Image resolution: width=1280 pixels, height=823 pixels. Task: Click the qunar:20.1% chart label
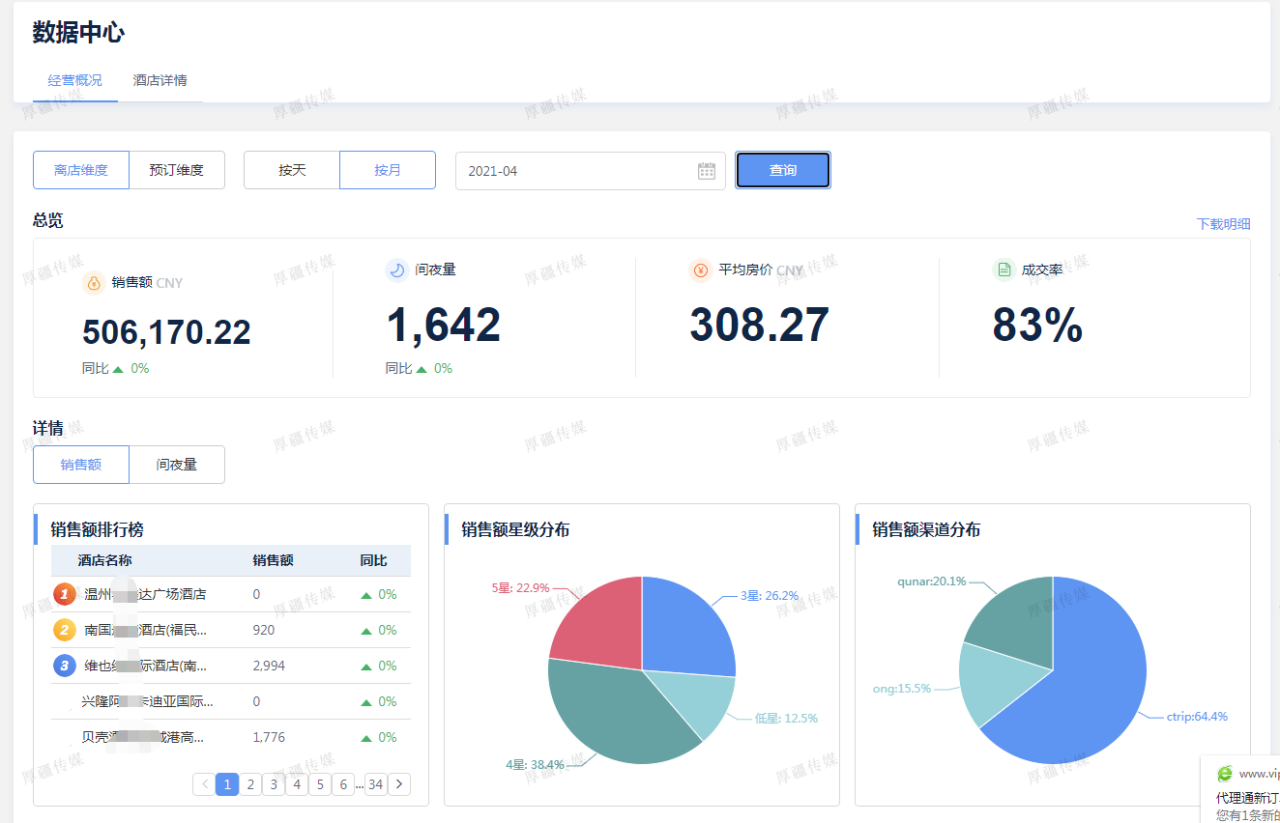coord(932,581)
